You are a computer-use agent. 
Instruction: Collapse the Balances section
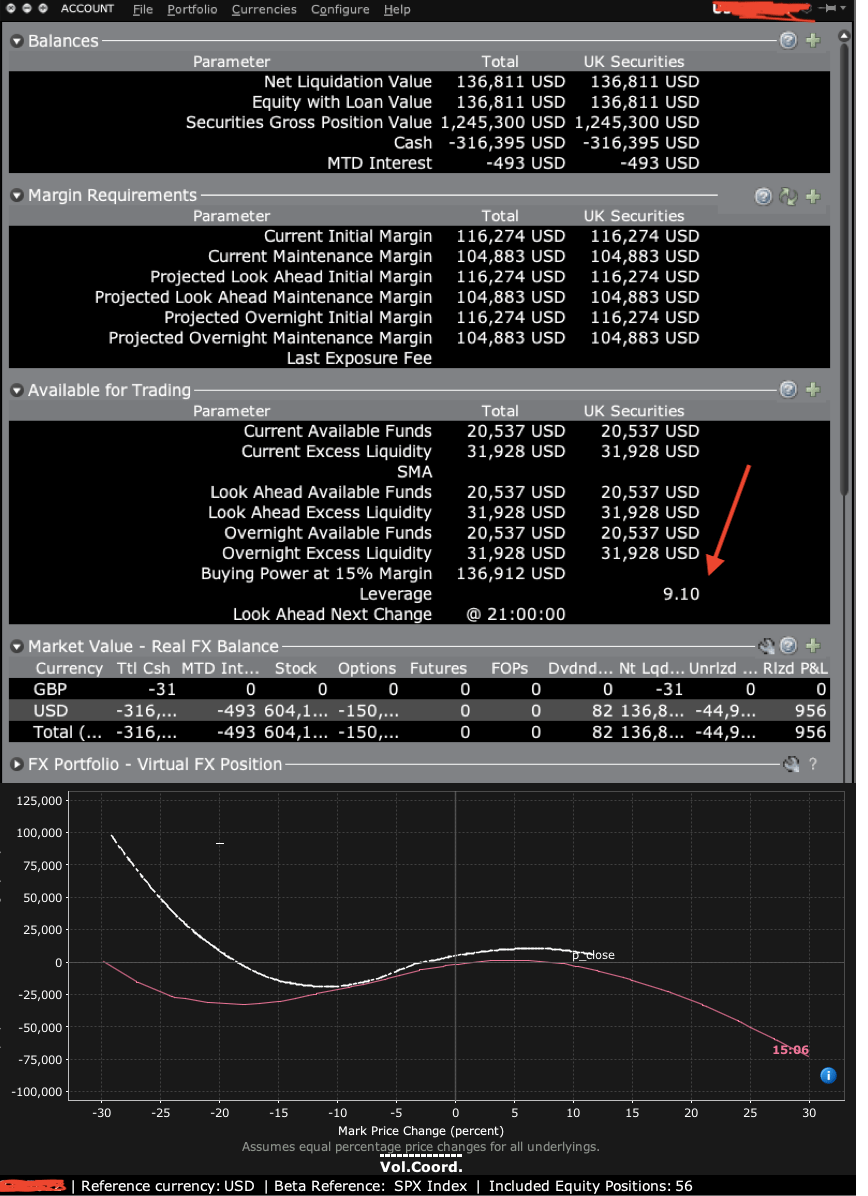(16, 41)
